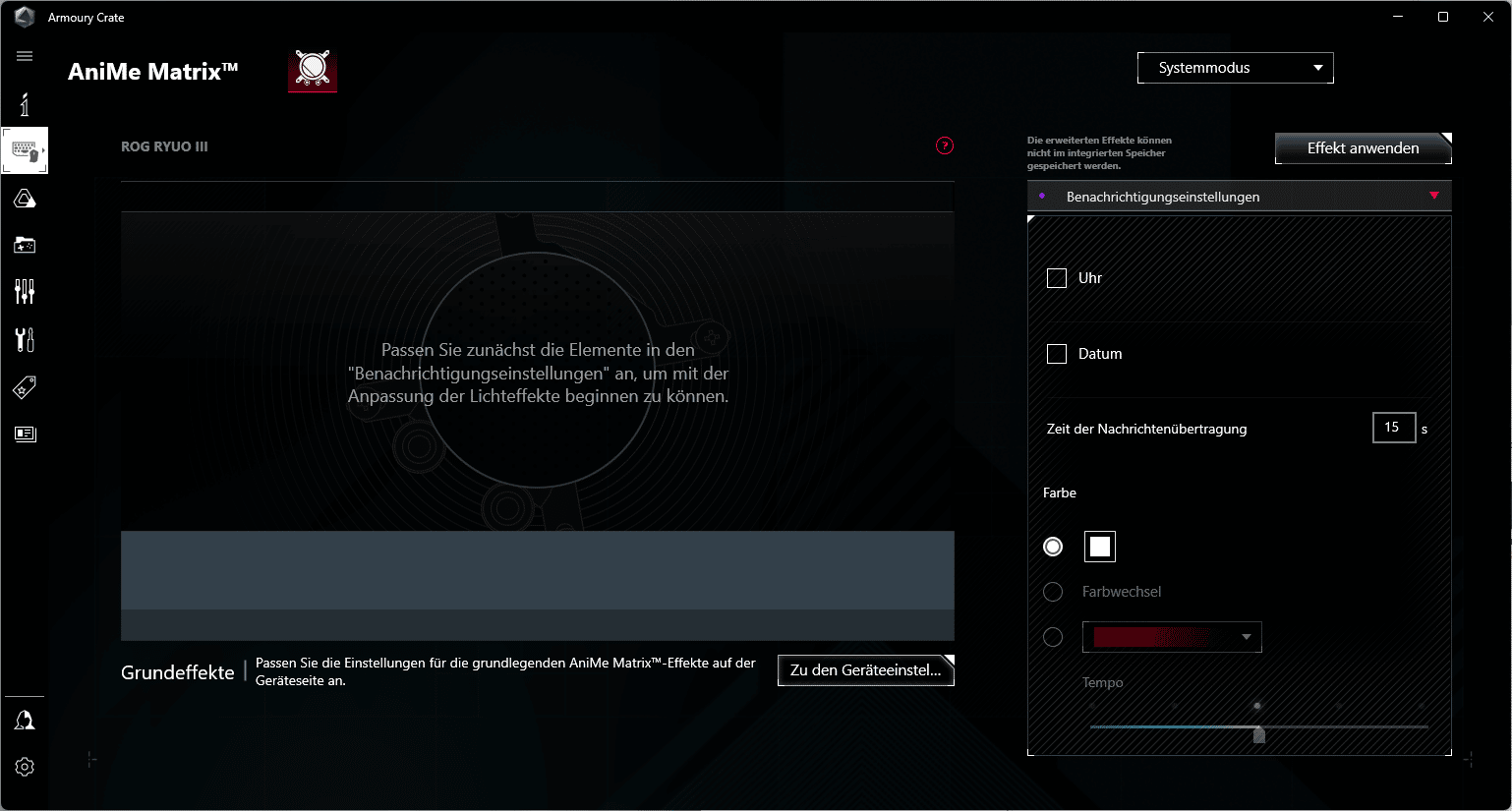Click the Zu den Geräteeinstel... button

[x=865, y=670]
